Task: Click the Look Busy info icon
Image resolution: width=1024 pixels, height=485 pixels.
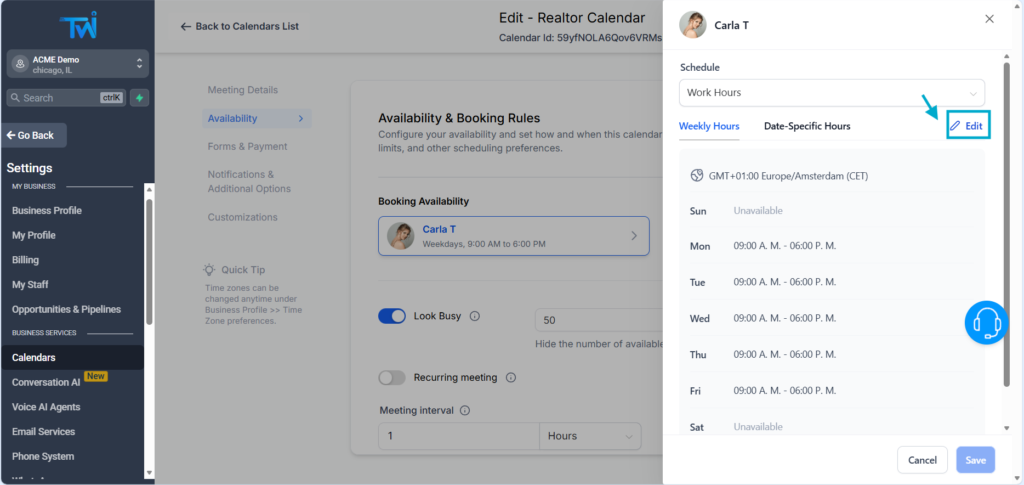Action: 475,317
